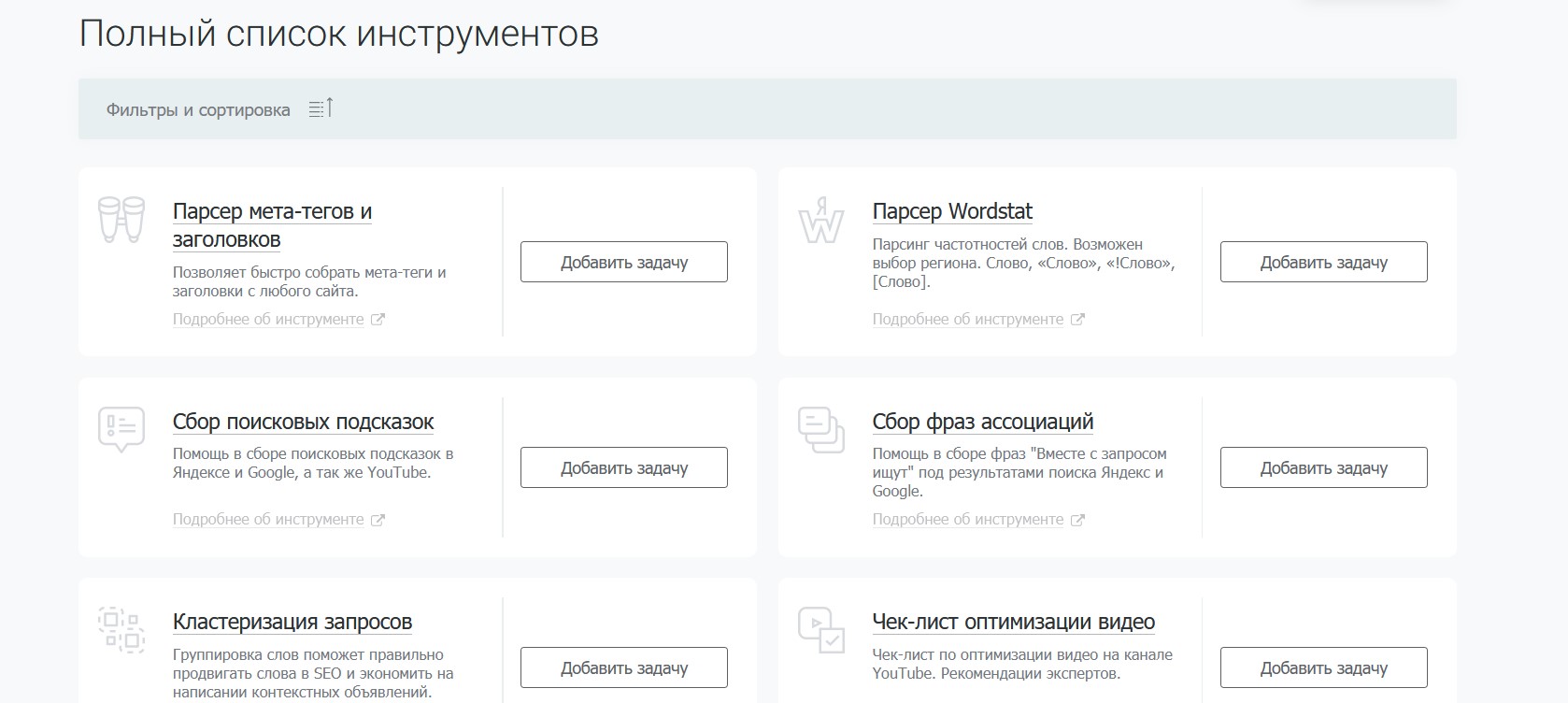Click the video optimization checklist icon

(820, 629)
